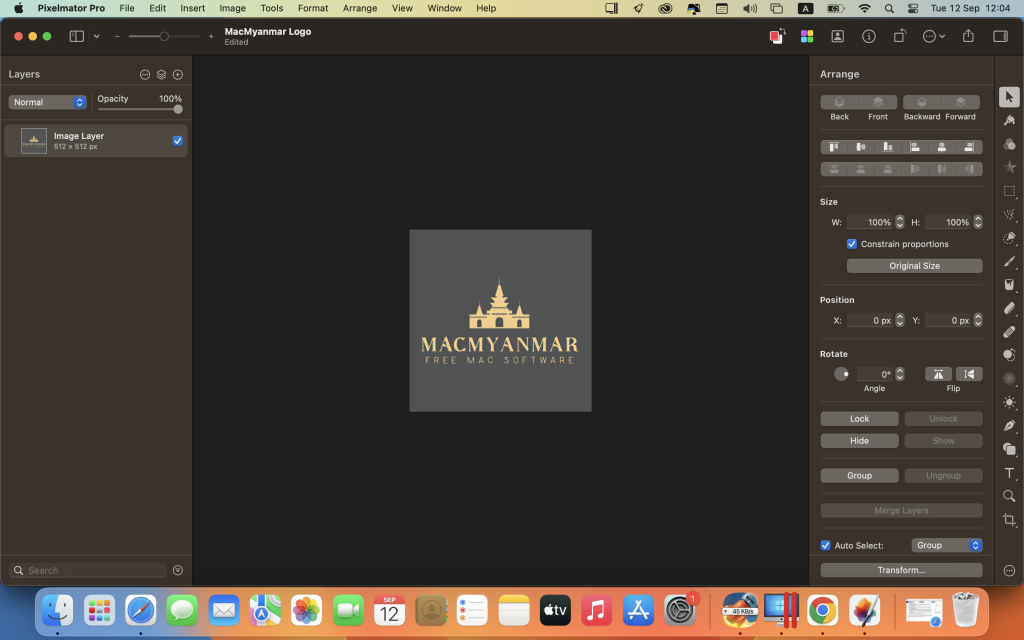
Task: Click the Share icon in the toolbar
Action: [968, 36]
